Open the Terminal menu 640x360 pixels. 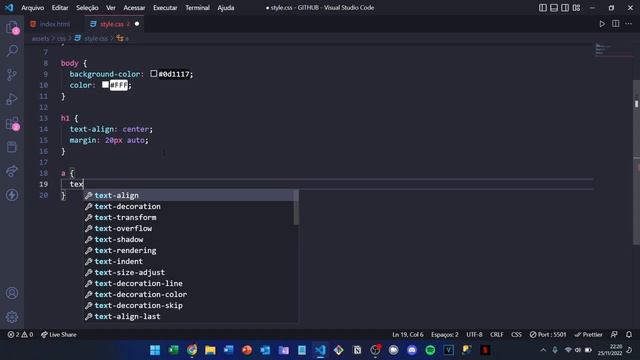(197, 8)
